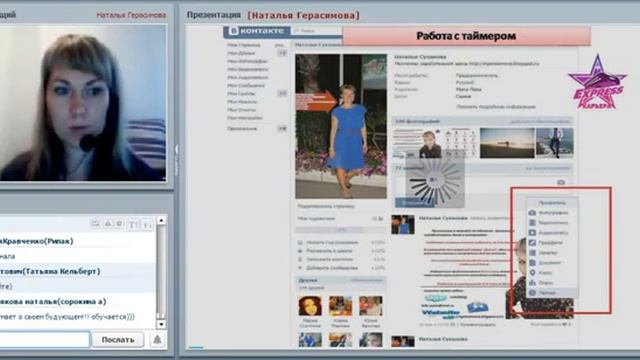The width and height of the screenshot is (640, 360).
Task: Click the chat scrollbar down arrow
Action: point(161,324)
